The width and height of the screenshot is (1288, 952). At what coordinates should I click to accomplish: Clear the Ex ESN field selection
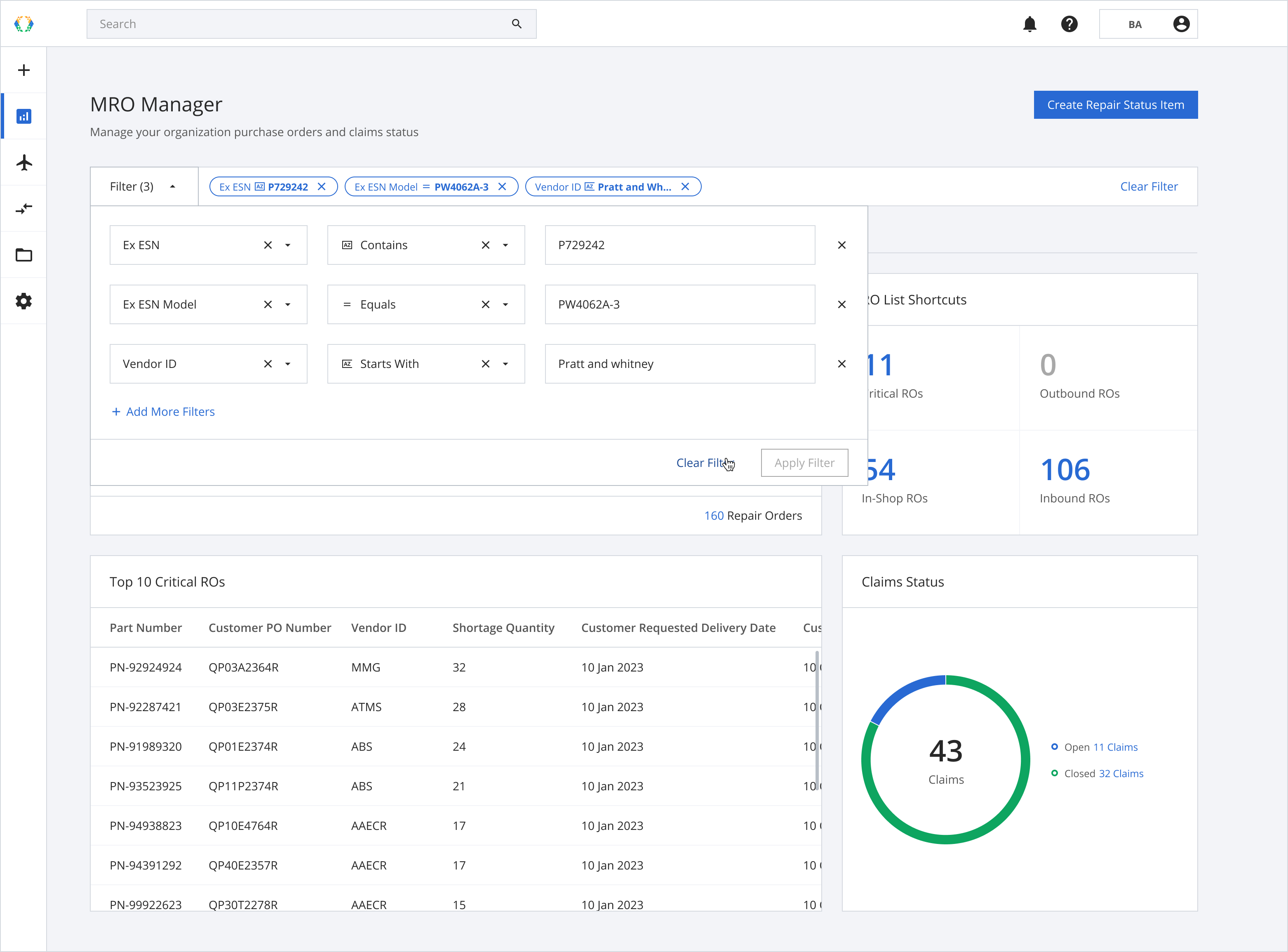[268, 245]
